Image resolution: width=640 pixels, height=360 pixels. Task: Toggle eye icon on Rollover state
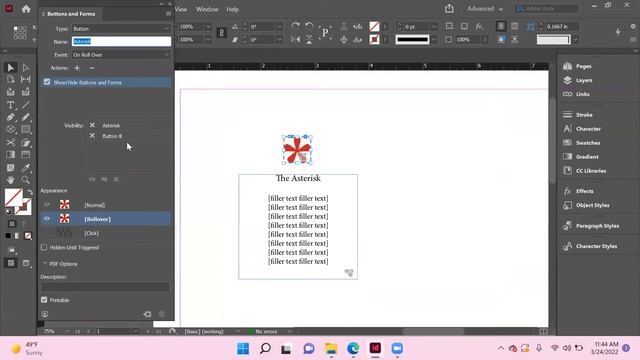pos(47,219)
